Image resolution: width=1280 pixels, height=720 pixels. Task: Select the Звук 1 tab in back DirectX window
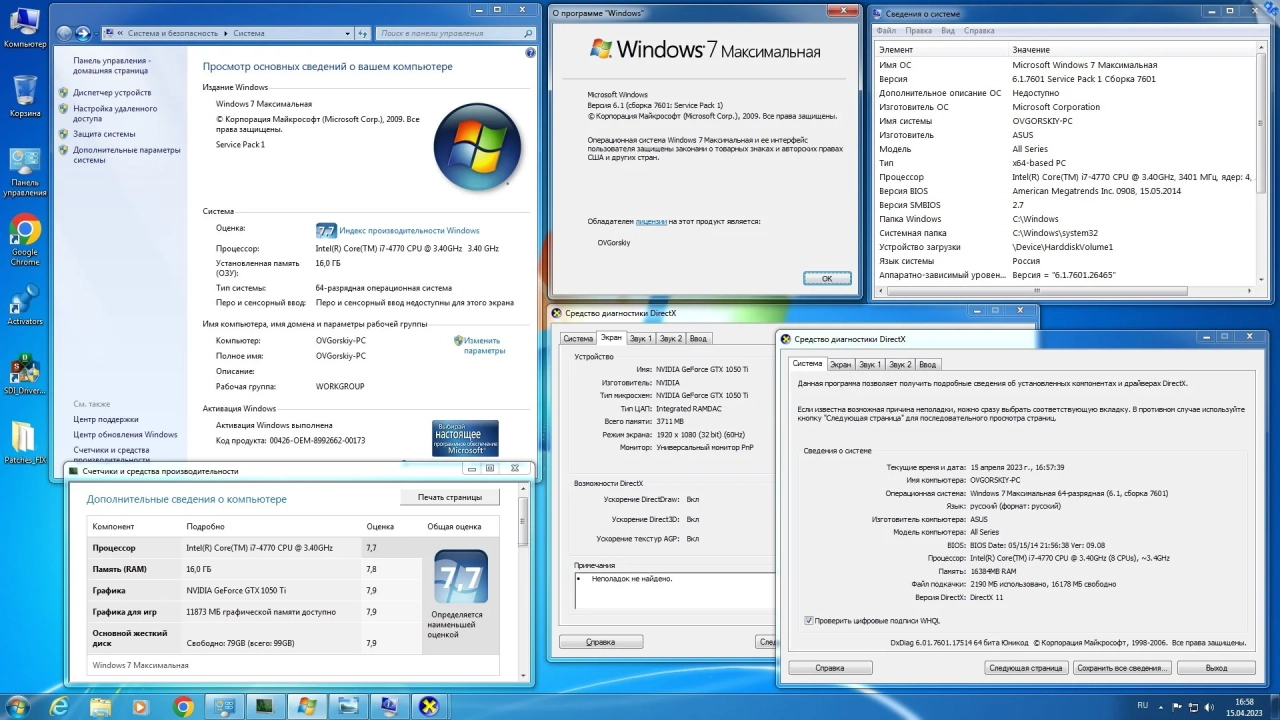click(x=641, y=339)
